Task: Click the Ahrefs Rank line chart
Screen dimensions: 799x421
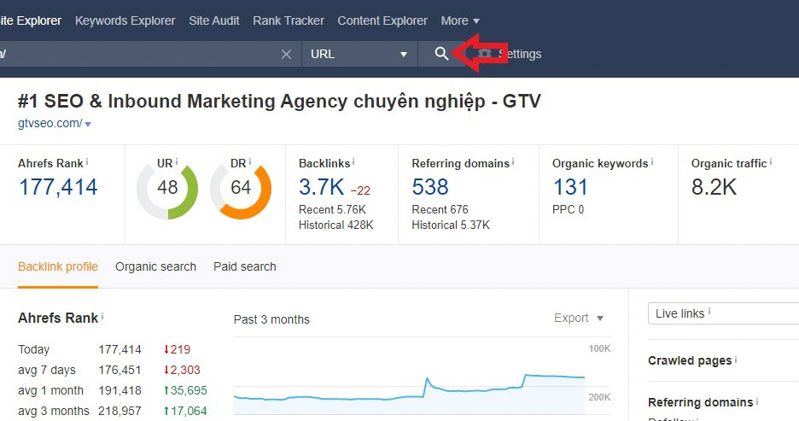Action: point(409,387)
